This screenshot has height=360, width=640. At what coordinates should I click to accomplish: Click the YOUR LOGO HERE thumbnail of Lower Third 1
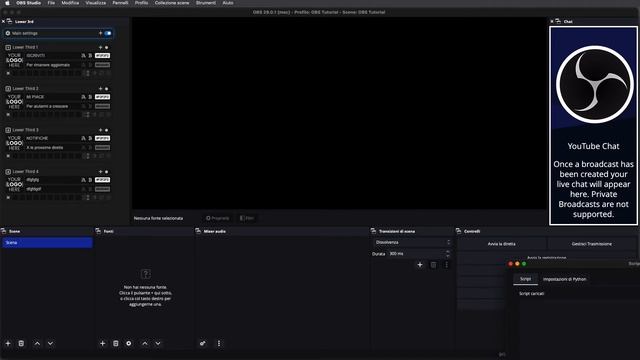point(14,60)
